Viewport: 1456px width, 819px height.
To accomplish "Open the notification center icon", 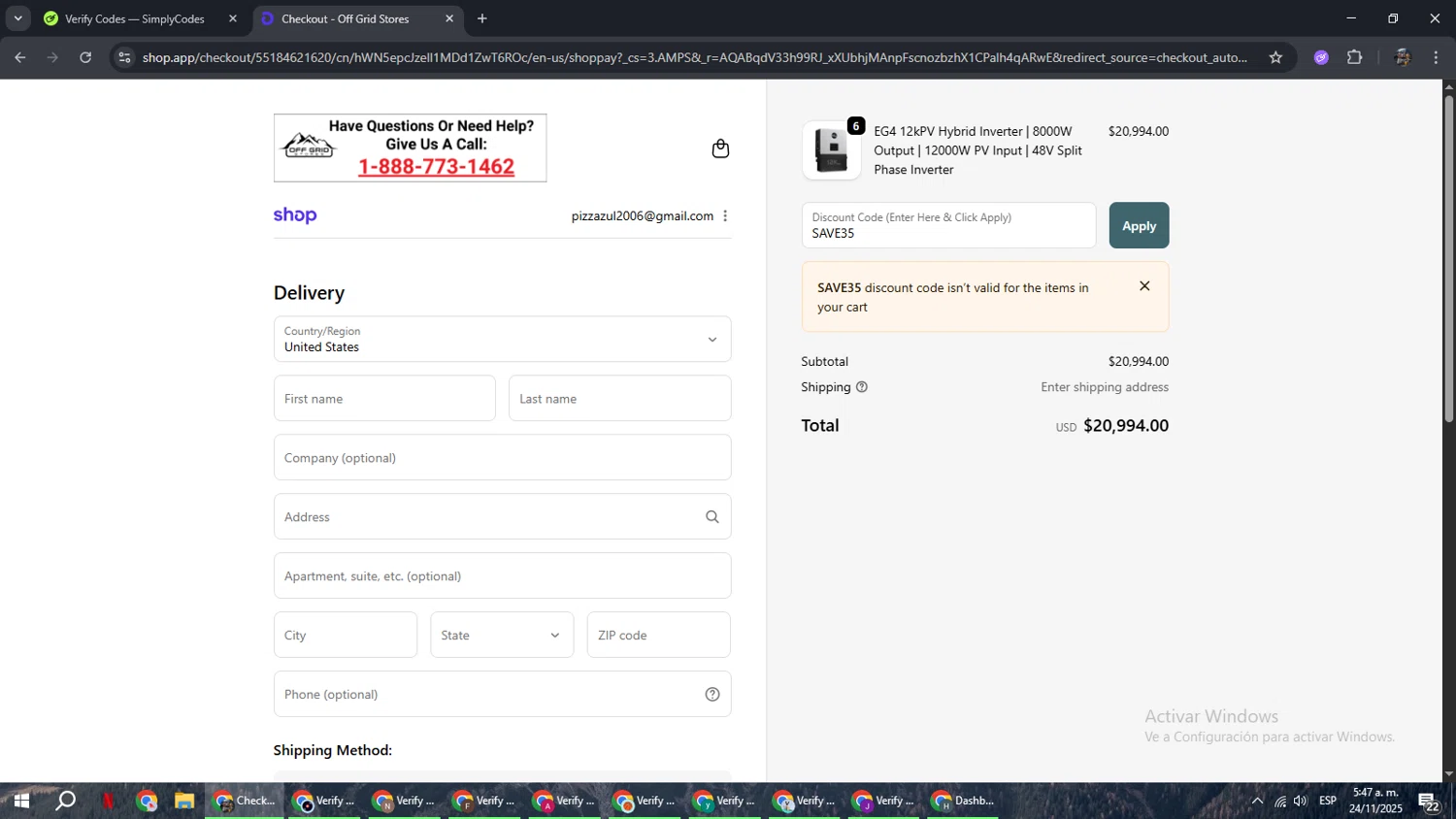I will (1429, 802).
